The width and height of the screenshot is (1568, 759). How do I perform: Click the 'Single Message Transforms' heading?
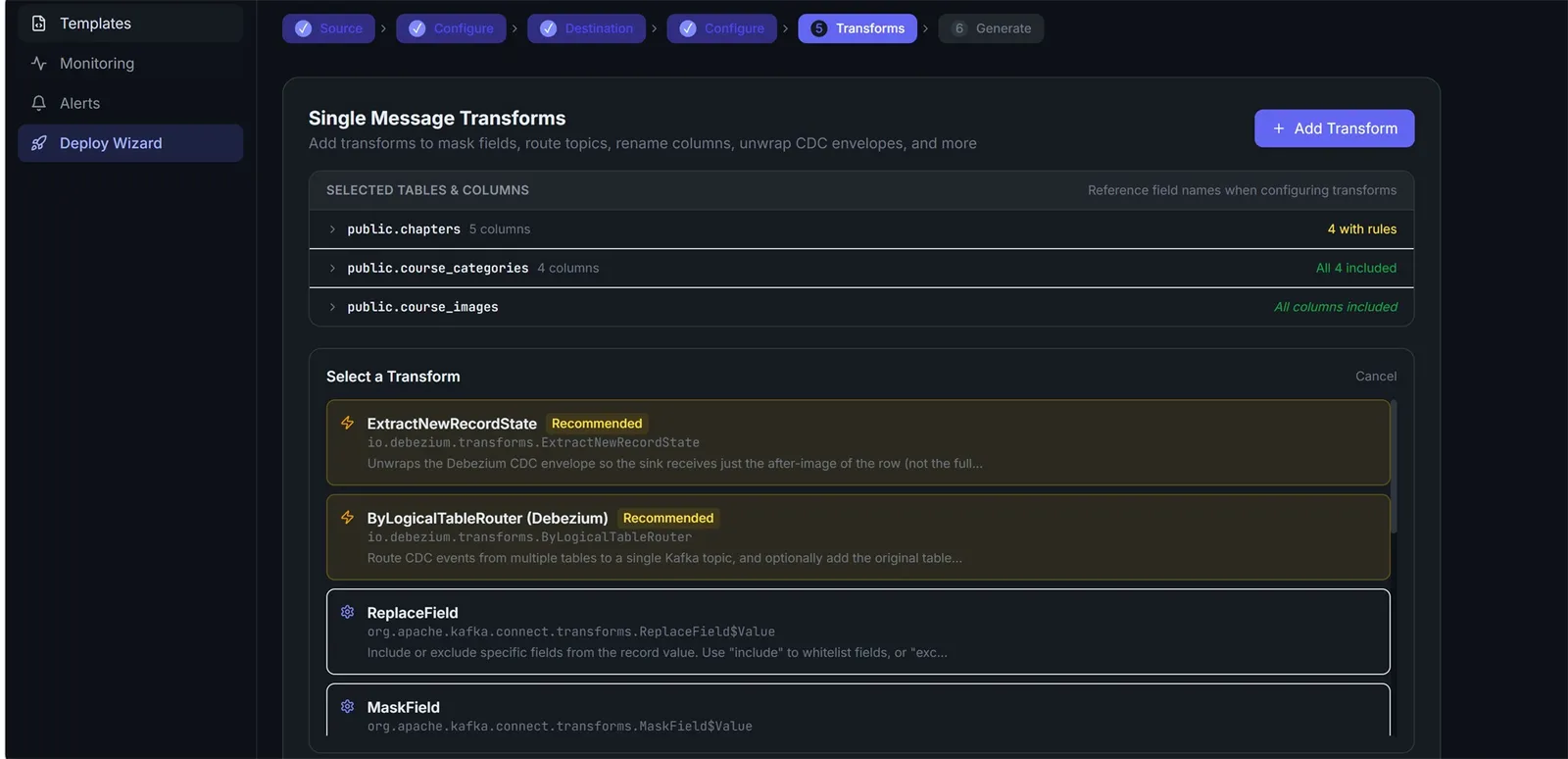[437, 118]
